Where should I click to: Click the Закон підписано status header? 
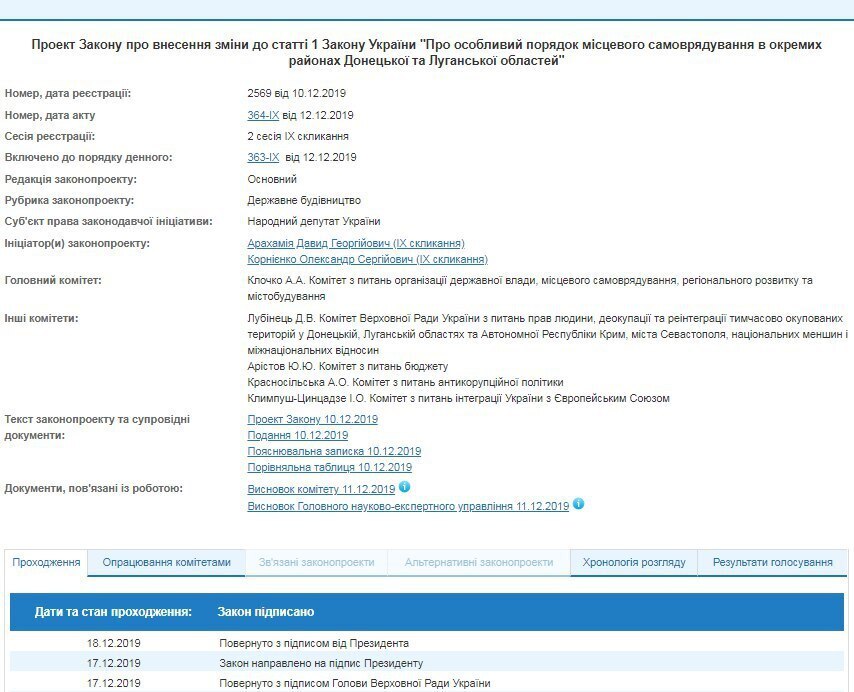[x=266, y=611]
